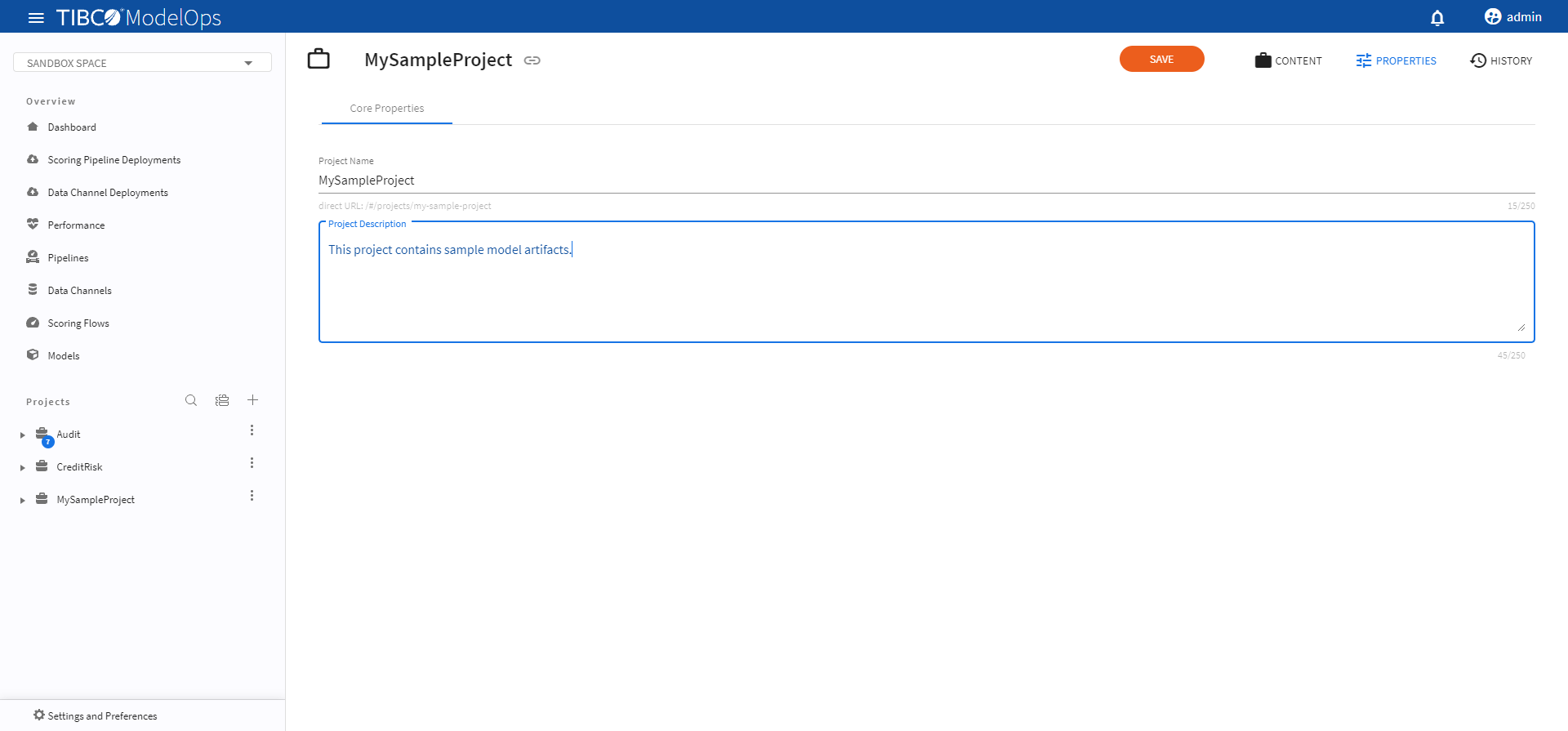Go to Dashboard
Screen dimensions: 1568x731
click(x=72, y=127)
